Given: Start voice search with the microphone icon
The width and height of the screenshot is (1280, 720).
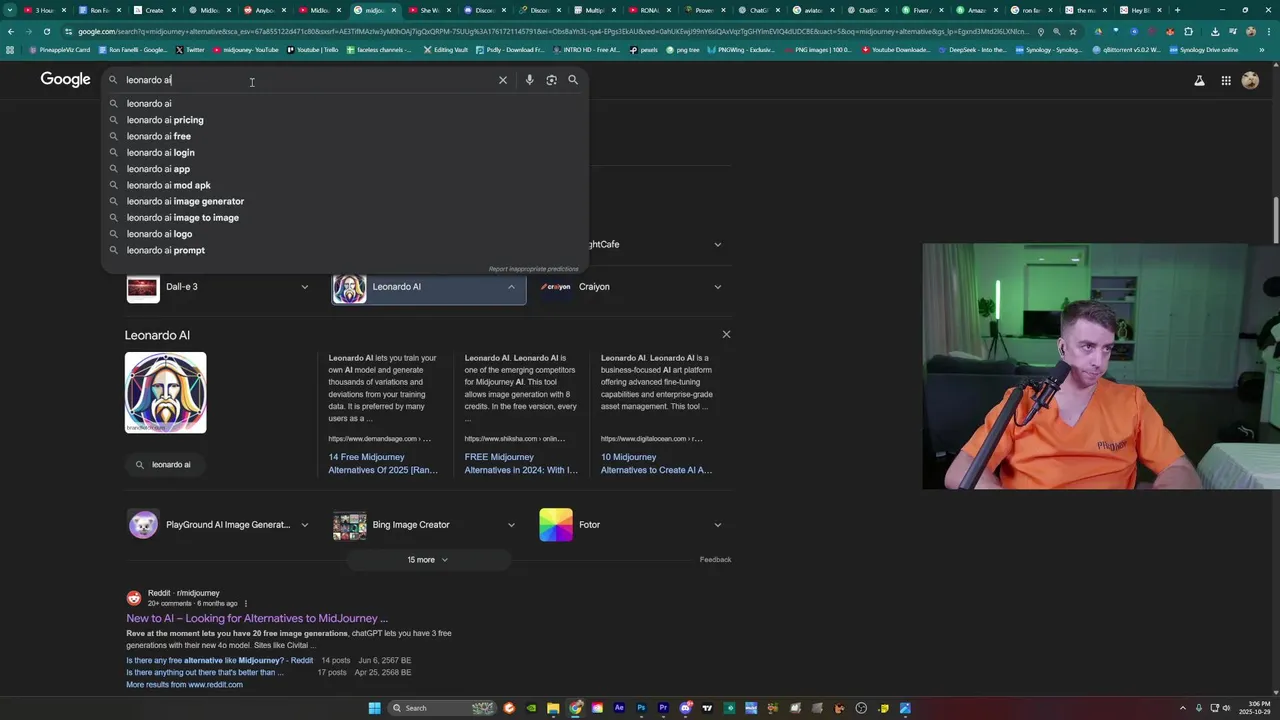Looking at the screenshot, I should point(529,80).
